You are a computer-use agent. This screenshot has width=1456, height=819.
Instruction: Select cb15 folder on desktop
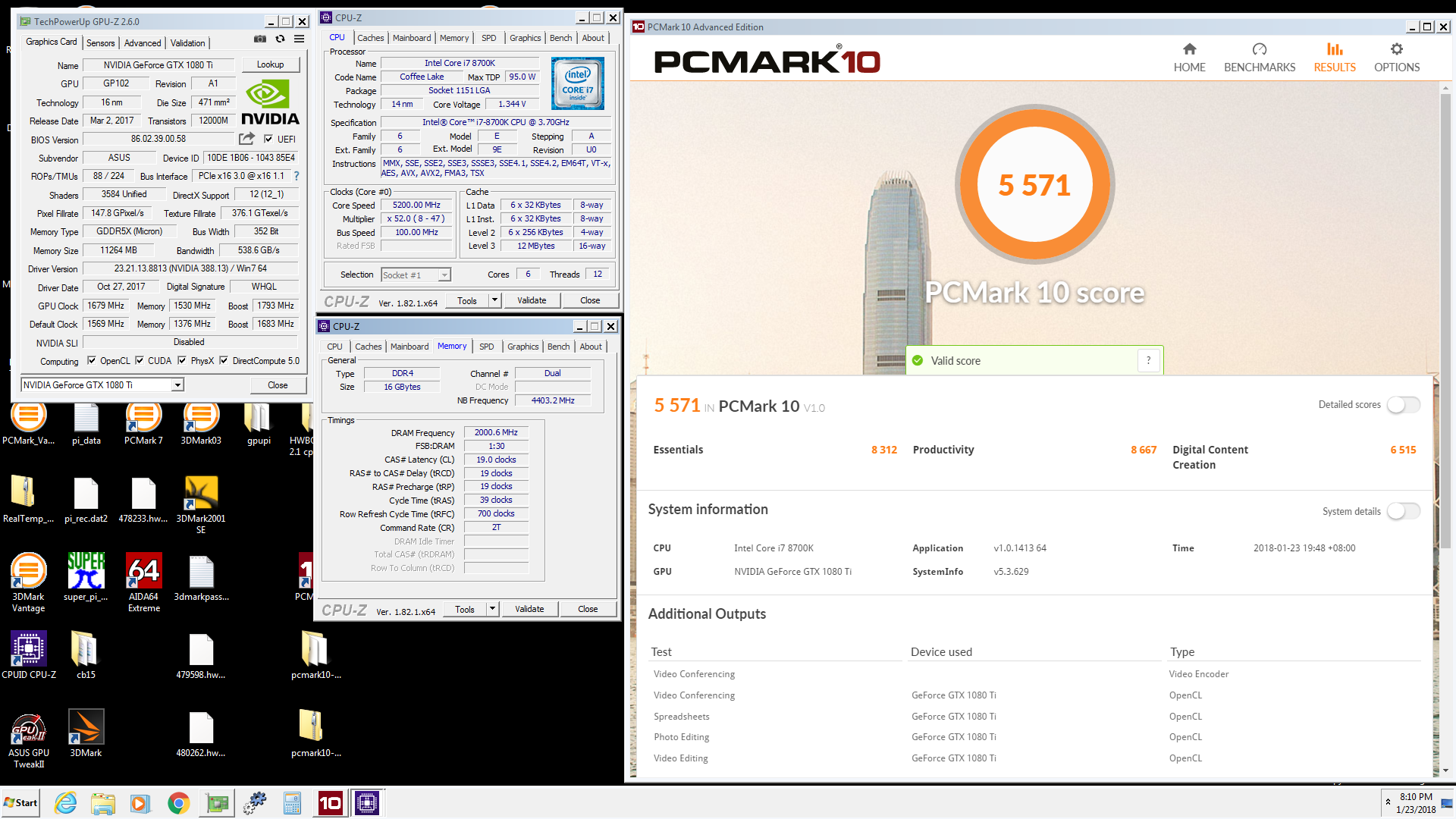click(86, 654)
